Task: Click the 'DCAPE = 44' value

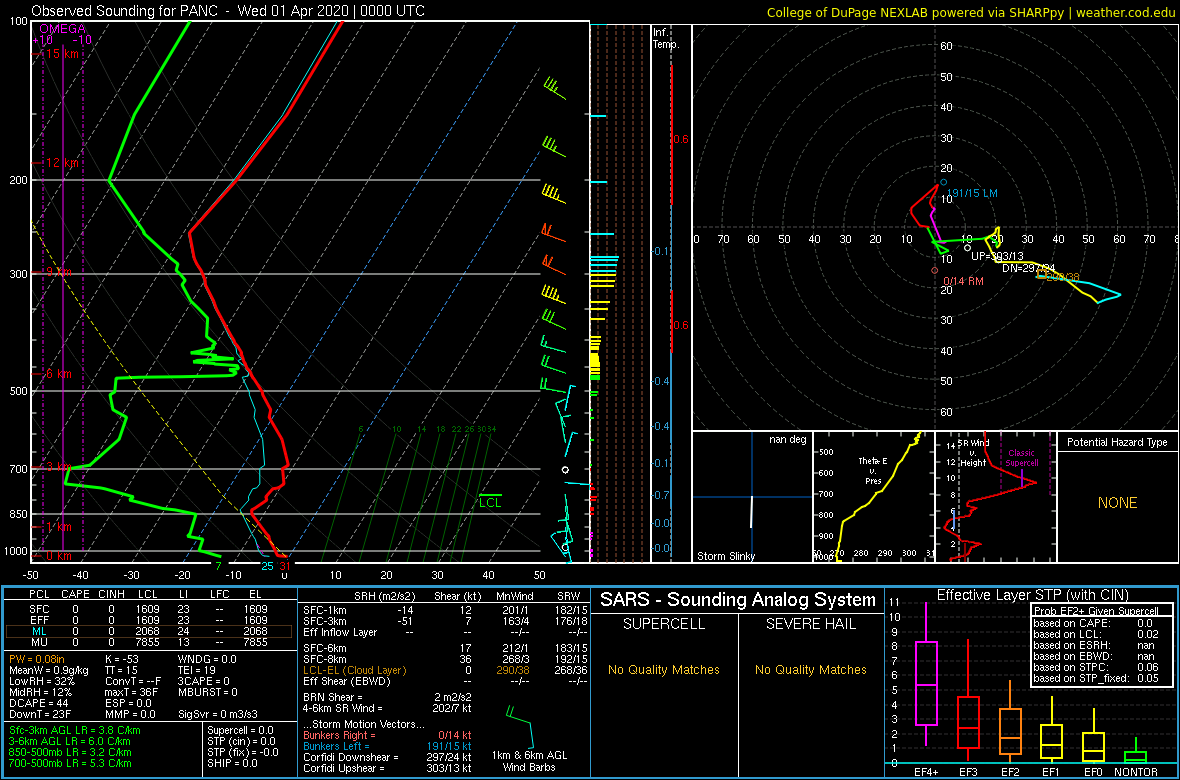Action: pyautogui.click(x=39, y=702)
